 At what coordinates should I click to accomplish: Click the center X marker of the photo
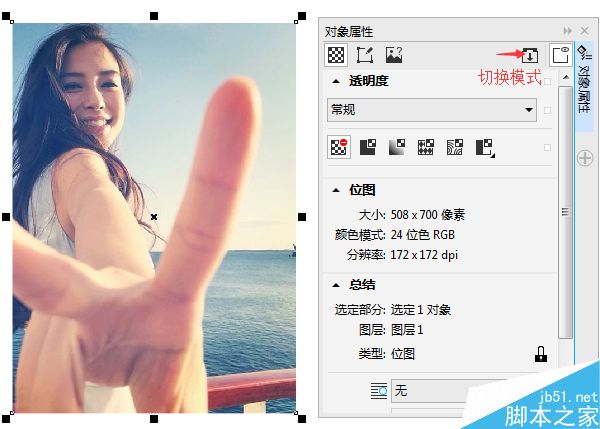point(154,217)
